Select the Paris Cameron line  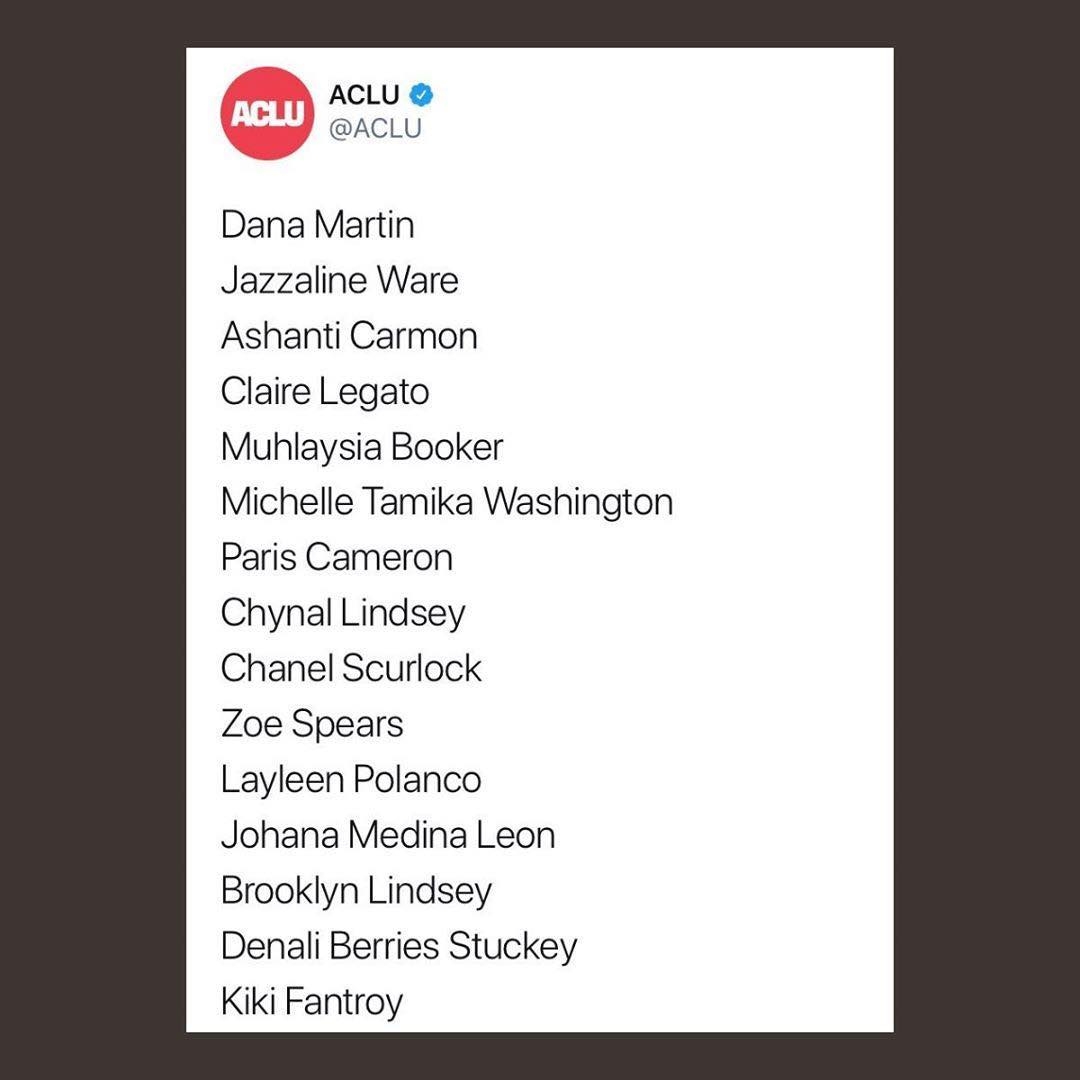336,557
